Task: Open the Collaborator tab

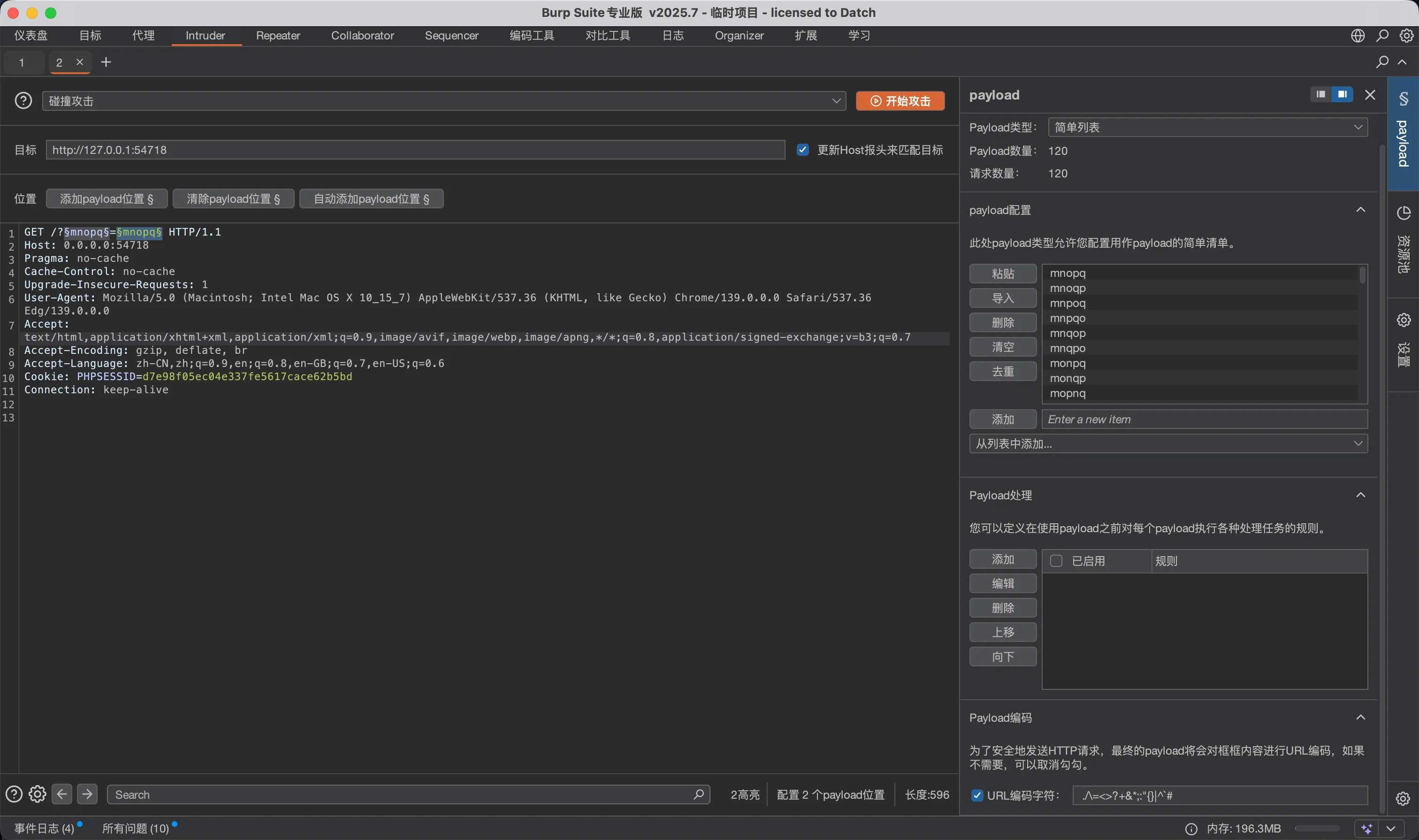Action: (x=362, y=36)
